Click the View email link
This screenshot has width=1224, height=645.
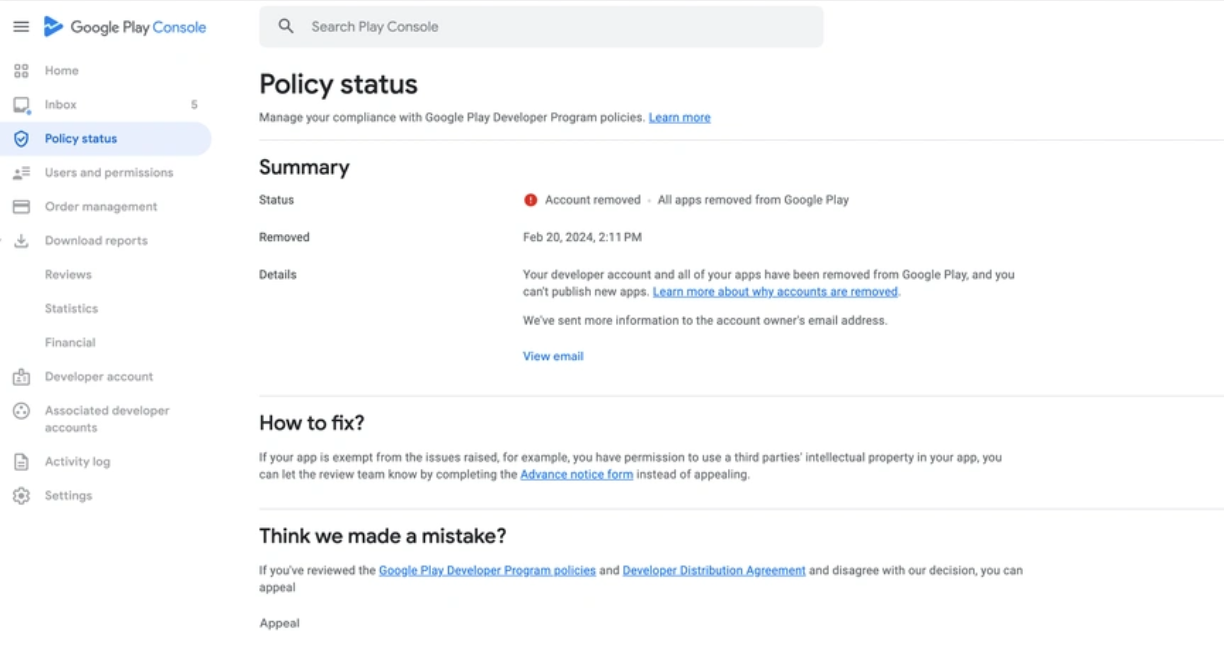point(553,357)
